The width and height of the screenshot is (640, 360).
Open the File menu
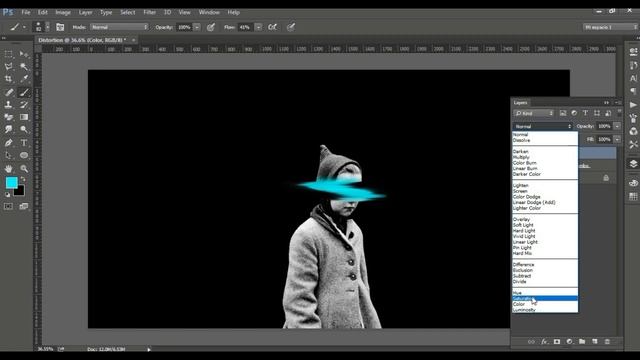26,12
